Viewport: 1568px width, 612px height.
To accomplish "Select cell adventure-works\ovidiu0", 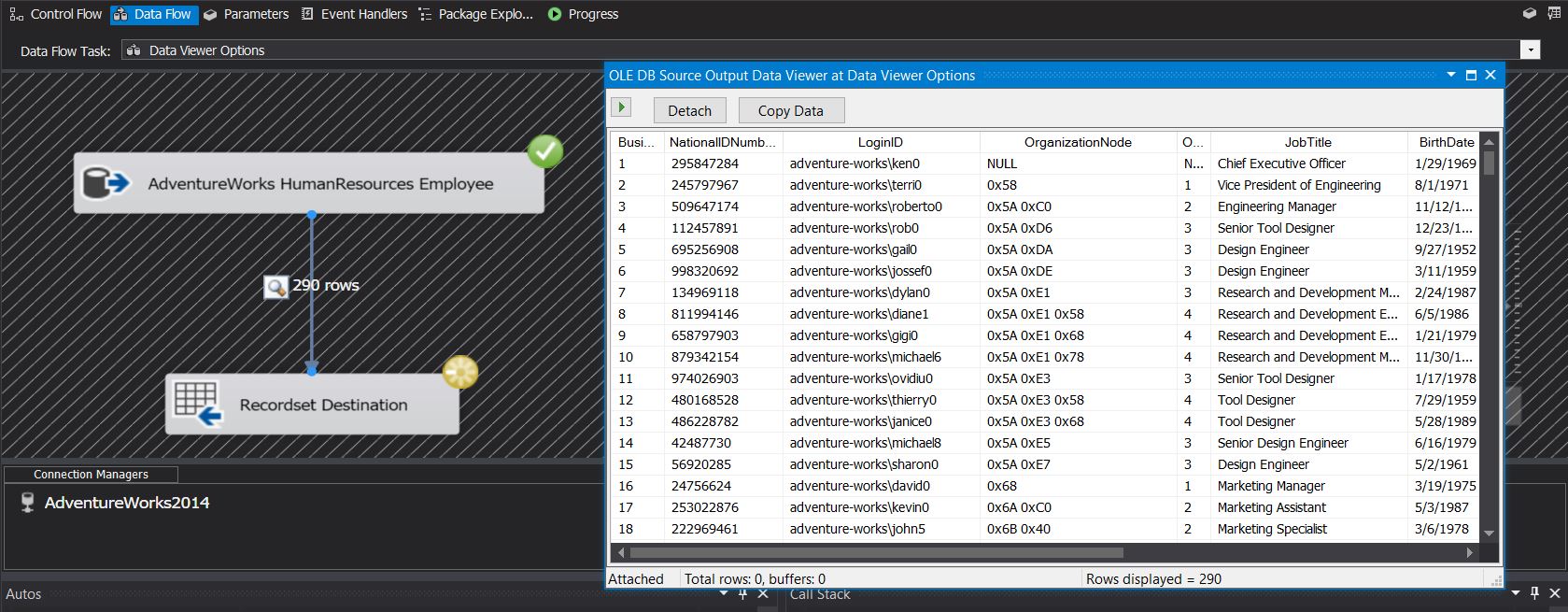I will [x=881, y=378].
